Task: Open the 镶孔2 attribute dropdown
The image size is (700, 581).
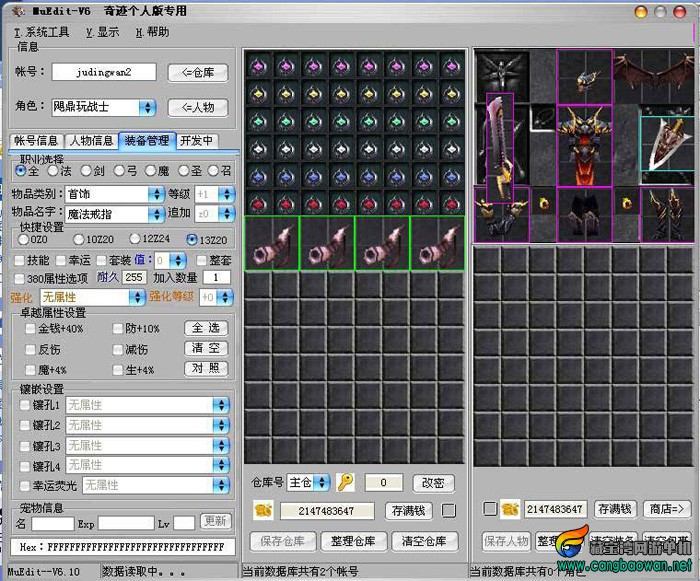Action: [x=221, y=425]
